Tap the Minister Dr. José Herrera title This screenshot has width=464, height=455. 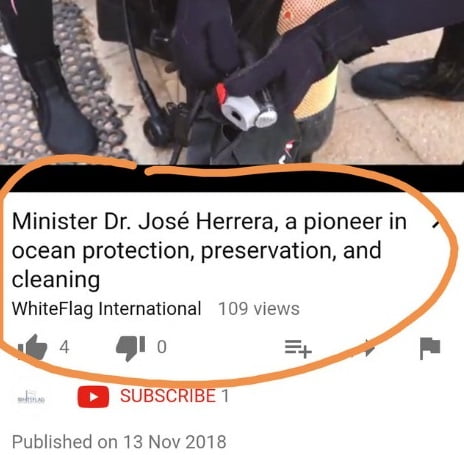click(x=209, y=250)
